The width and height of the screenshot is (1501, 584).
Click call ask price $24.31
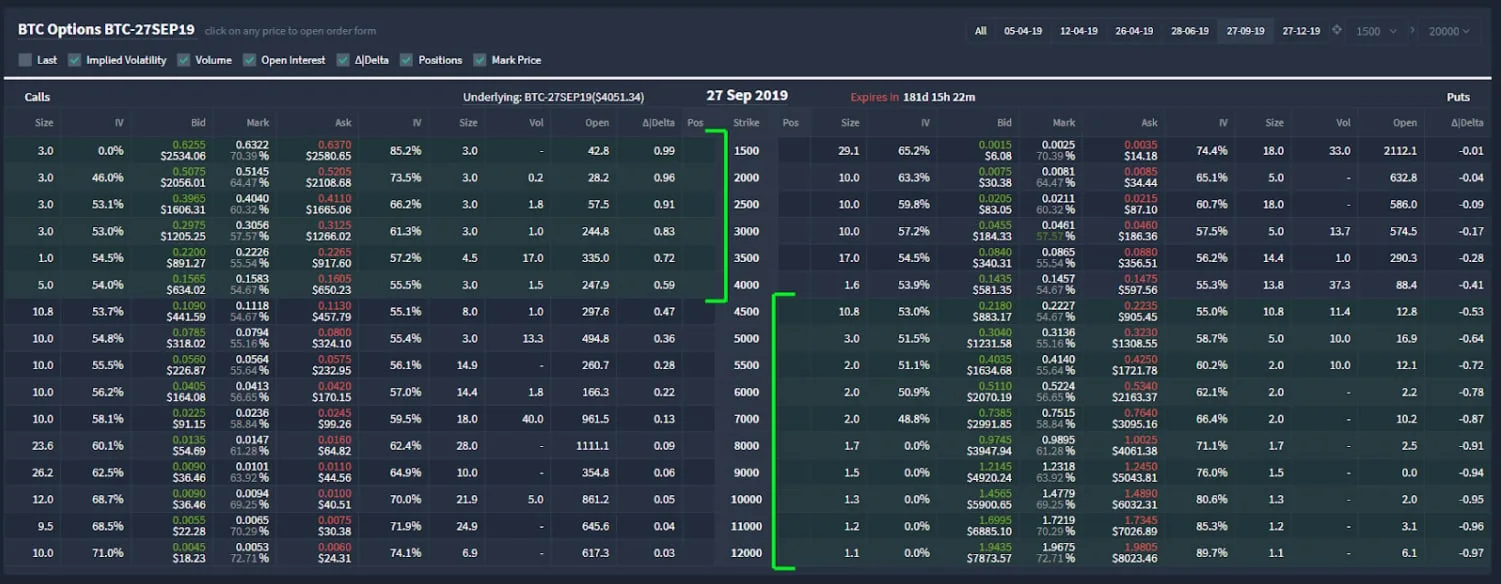coord(334,559)
